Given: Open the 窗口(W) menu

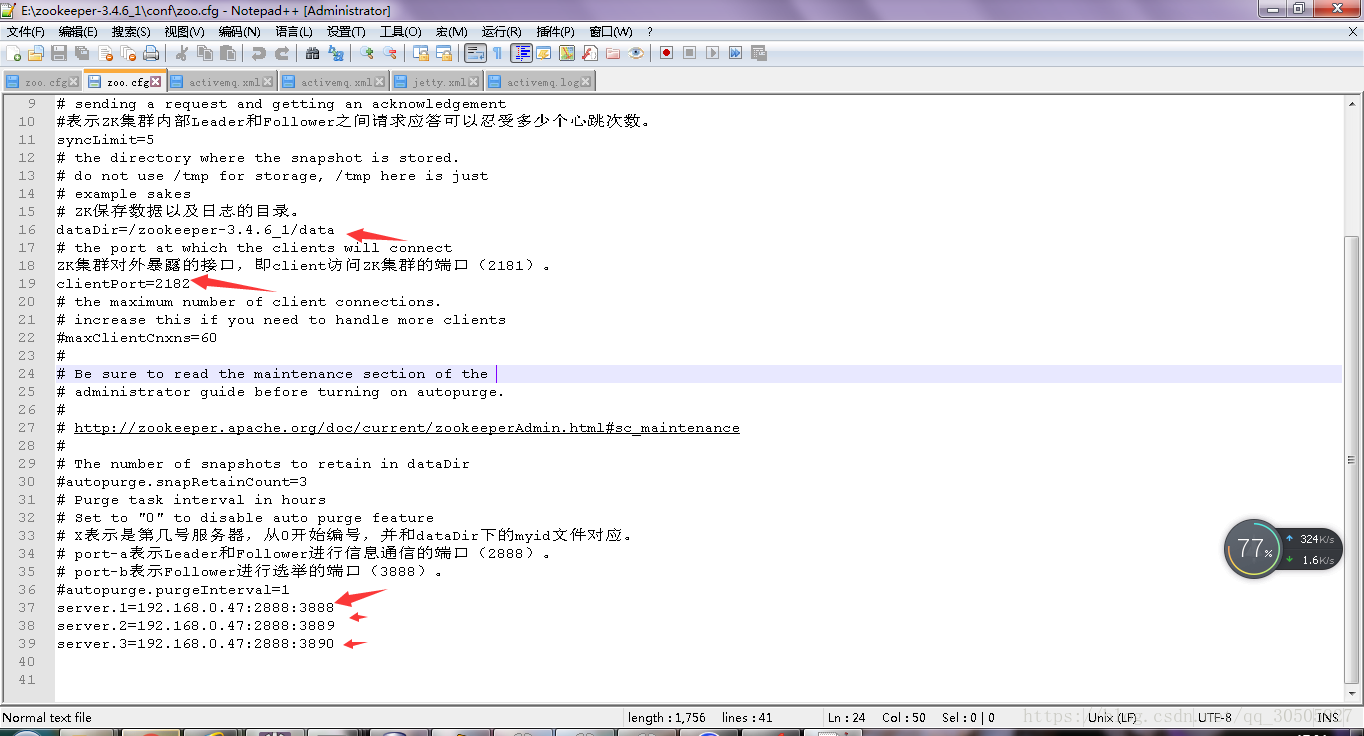Looking at the screenshot, I should click(x=610, y=32).
